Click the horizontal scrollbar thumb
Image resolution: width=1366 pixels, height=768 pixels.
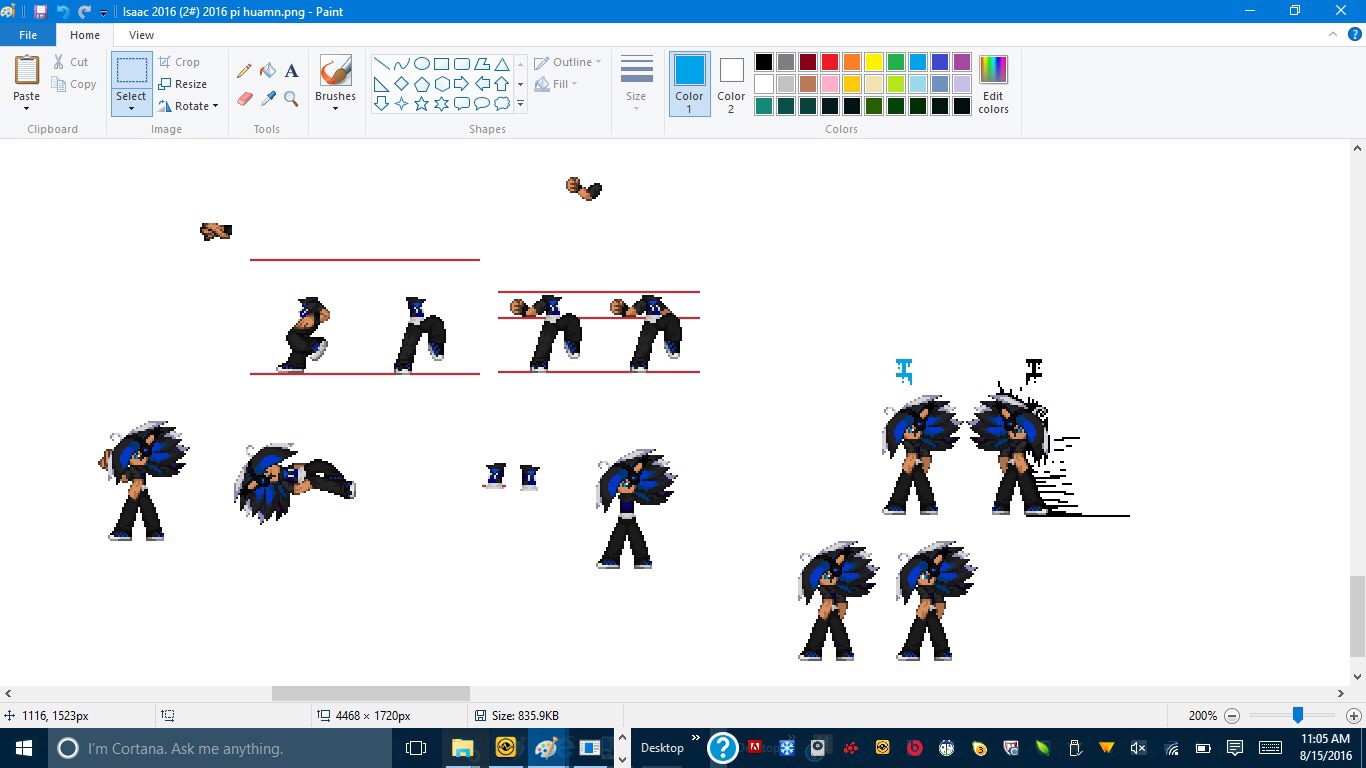click(371, 694)
